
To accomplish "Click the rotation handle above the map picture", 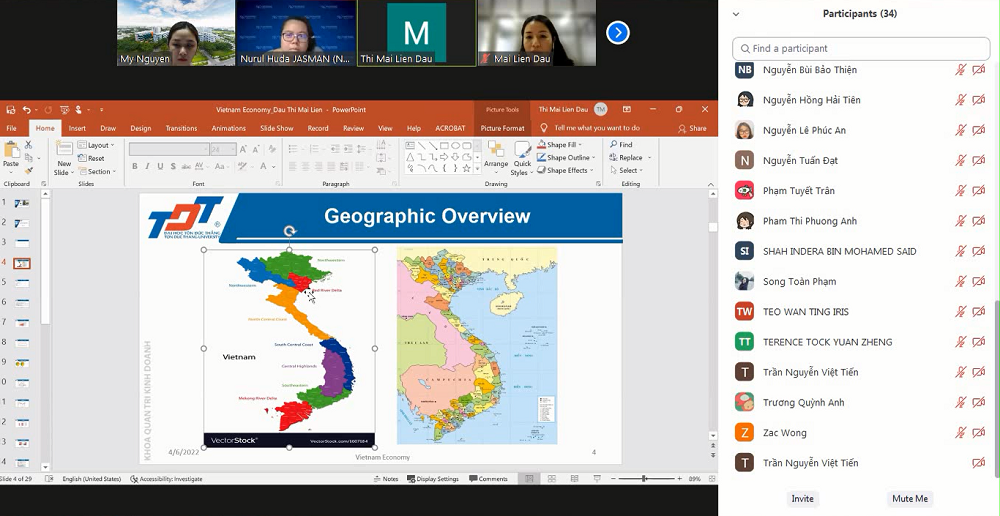I will point(290,231).
